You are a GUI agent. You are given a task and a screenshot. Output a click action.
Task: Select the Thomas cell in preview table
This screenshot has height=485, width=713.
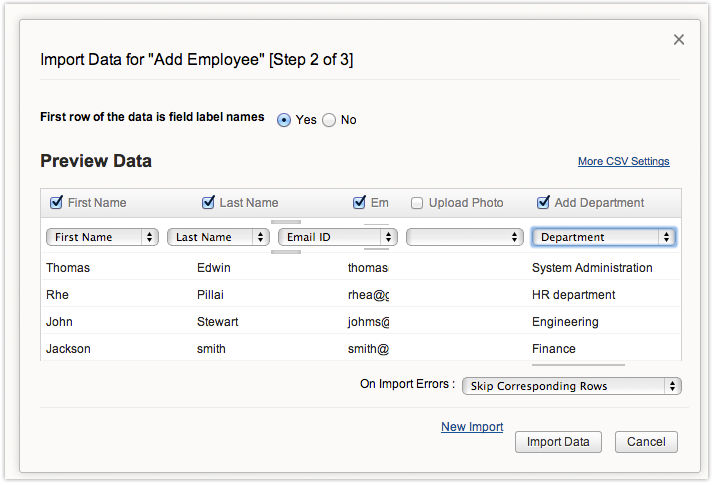(68, 268)
